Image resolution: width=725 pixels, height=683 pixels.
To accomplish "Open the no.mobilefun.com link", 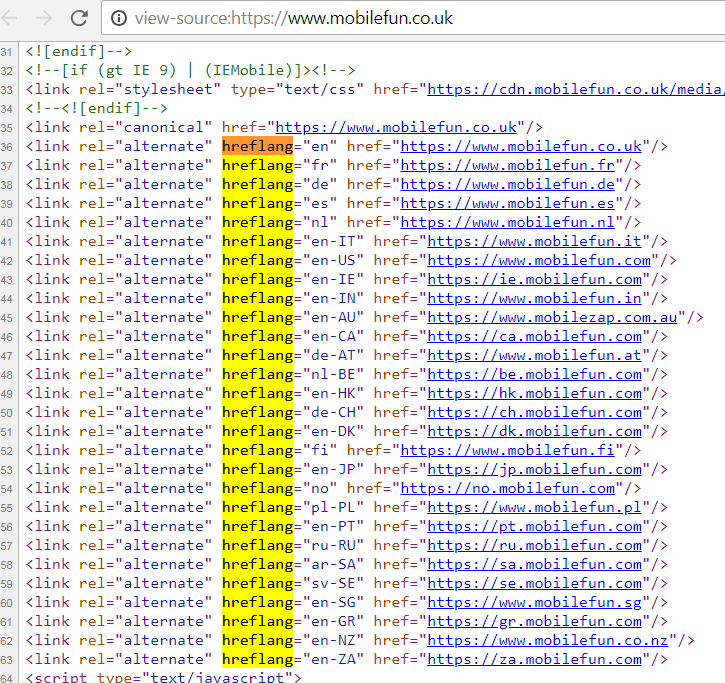I will pos(508,488).
